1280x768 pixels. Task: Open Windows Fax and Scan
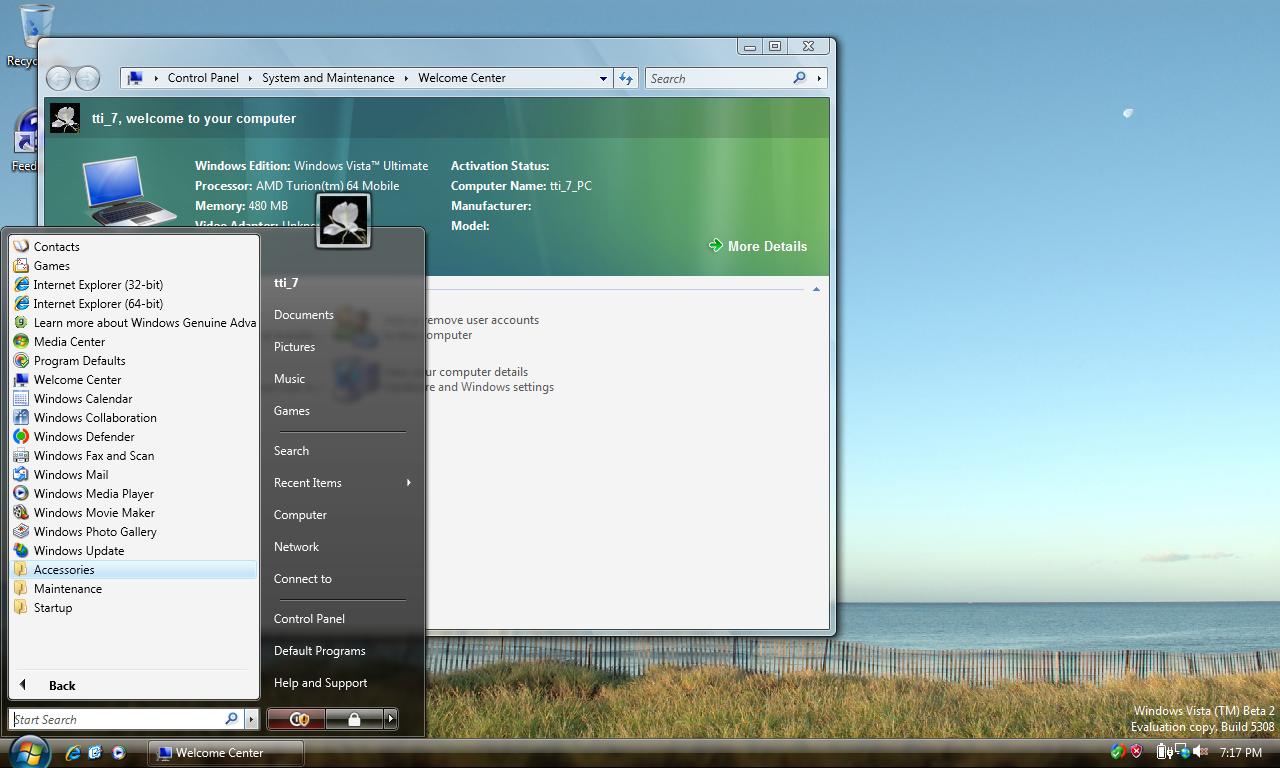tap(134, 456)
